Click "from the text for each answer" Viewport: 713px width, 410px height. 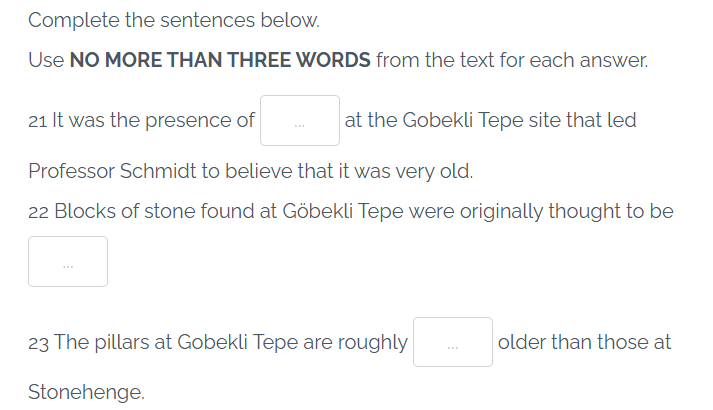(512, 60)
